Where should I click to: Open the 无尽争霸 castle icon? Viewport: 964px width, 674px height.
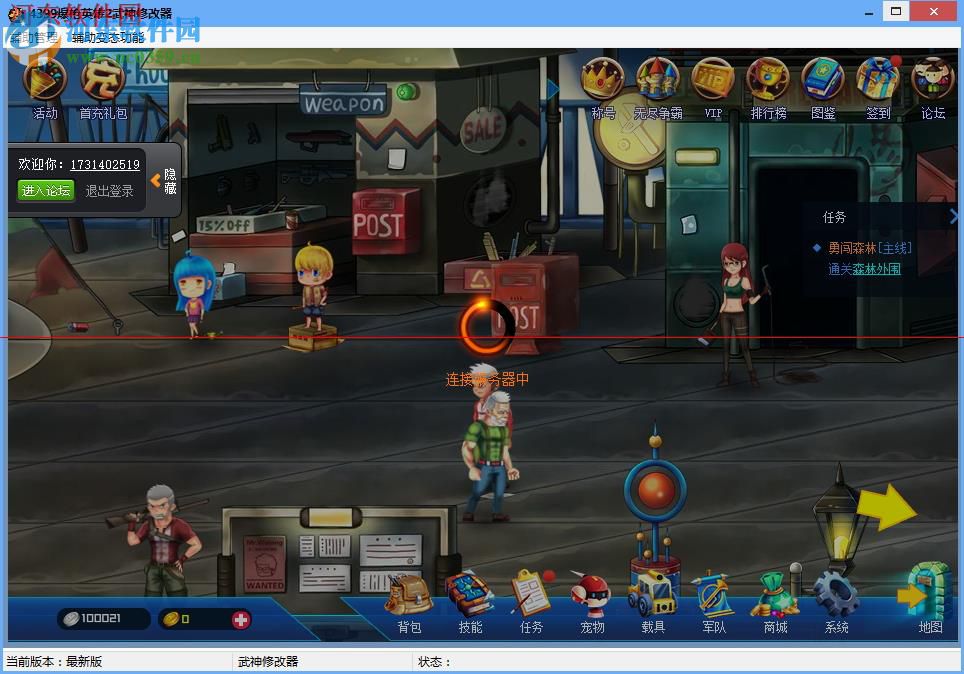[657, 87]
